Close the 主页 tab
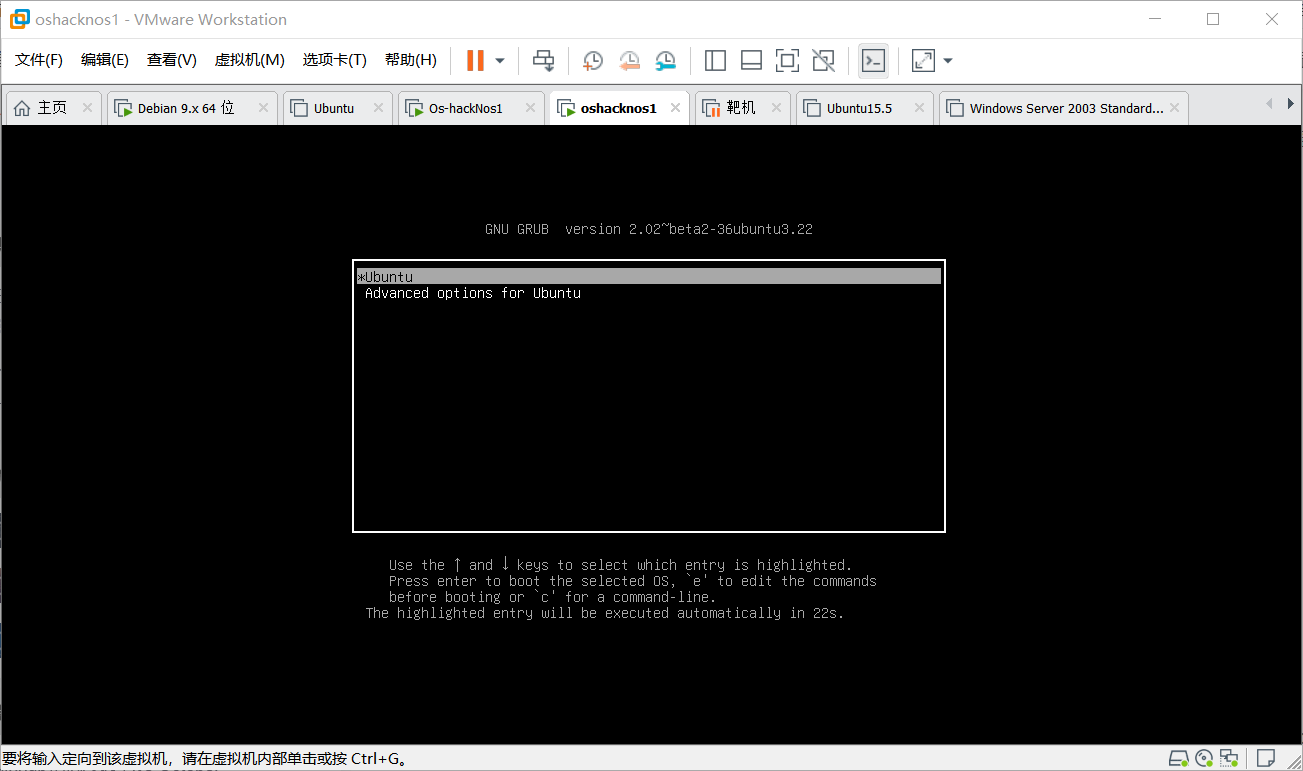The width and height of the screenshot is (1303, 771). 87,108
